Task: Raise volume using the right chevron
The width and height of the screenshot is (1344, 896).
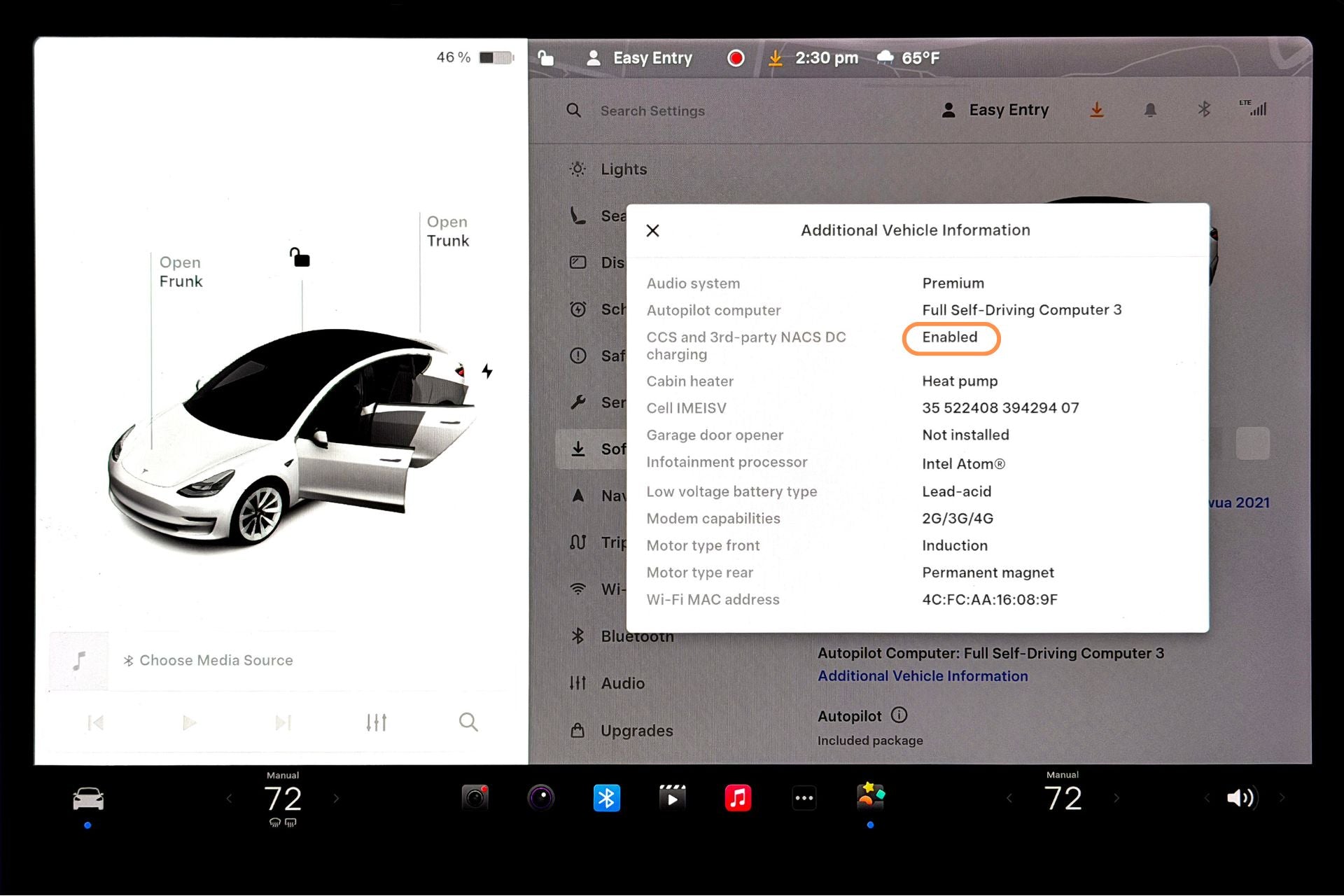Action: (x=1282, y=797)
